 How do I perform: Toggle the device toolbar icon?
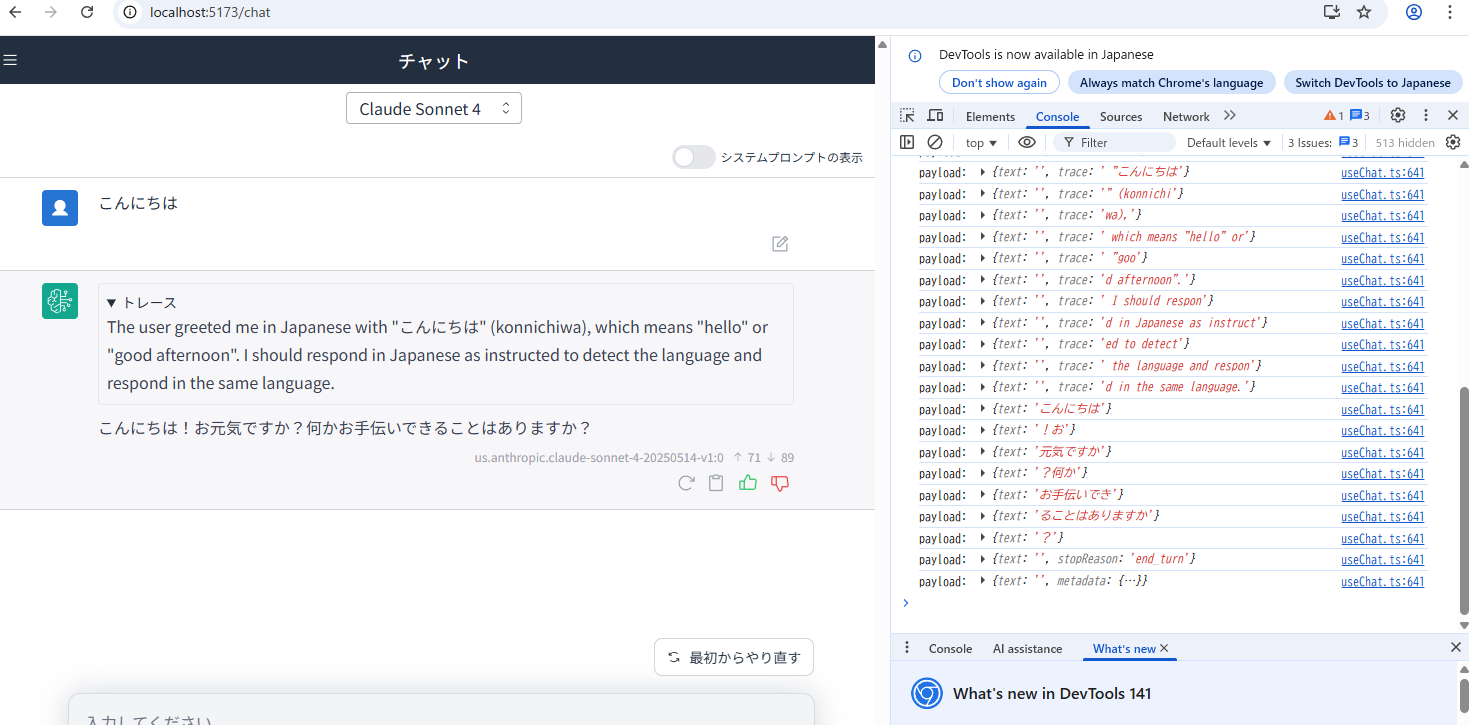click(935, 116)
